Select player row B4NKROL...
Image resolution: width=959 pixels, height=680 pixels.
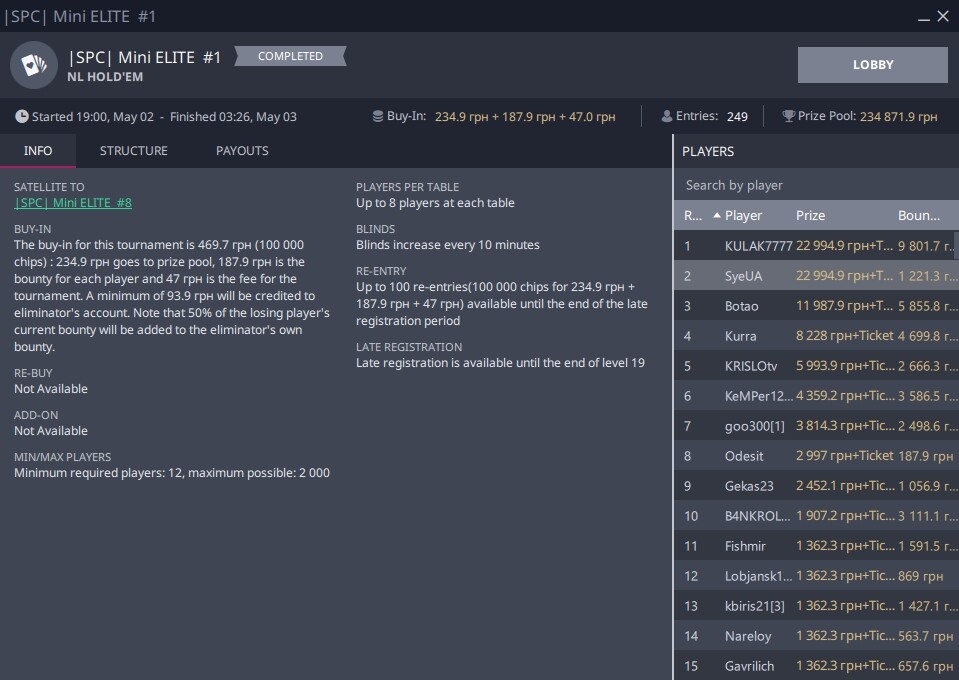[814, 516]
